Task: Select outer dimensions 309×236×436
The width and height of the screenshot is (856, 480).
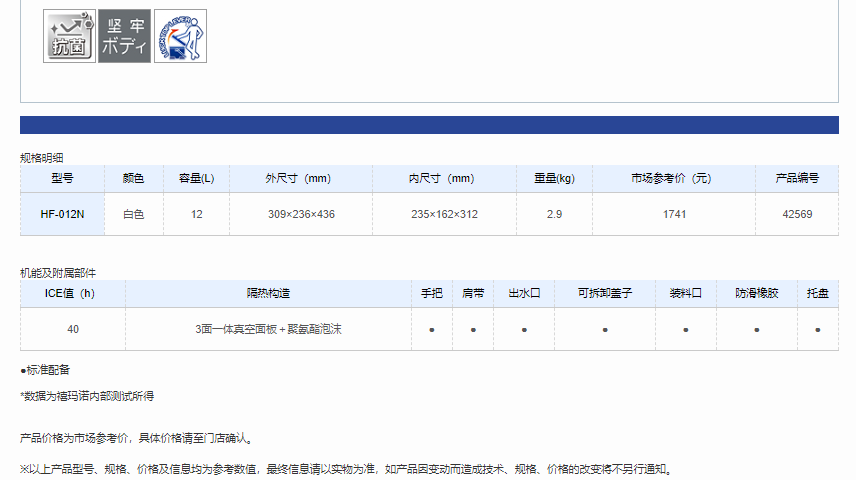Action: tap(301, 214)
